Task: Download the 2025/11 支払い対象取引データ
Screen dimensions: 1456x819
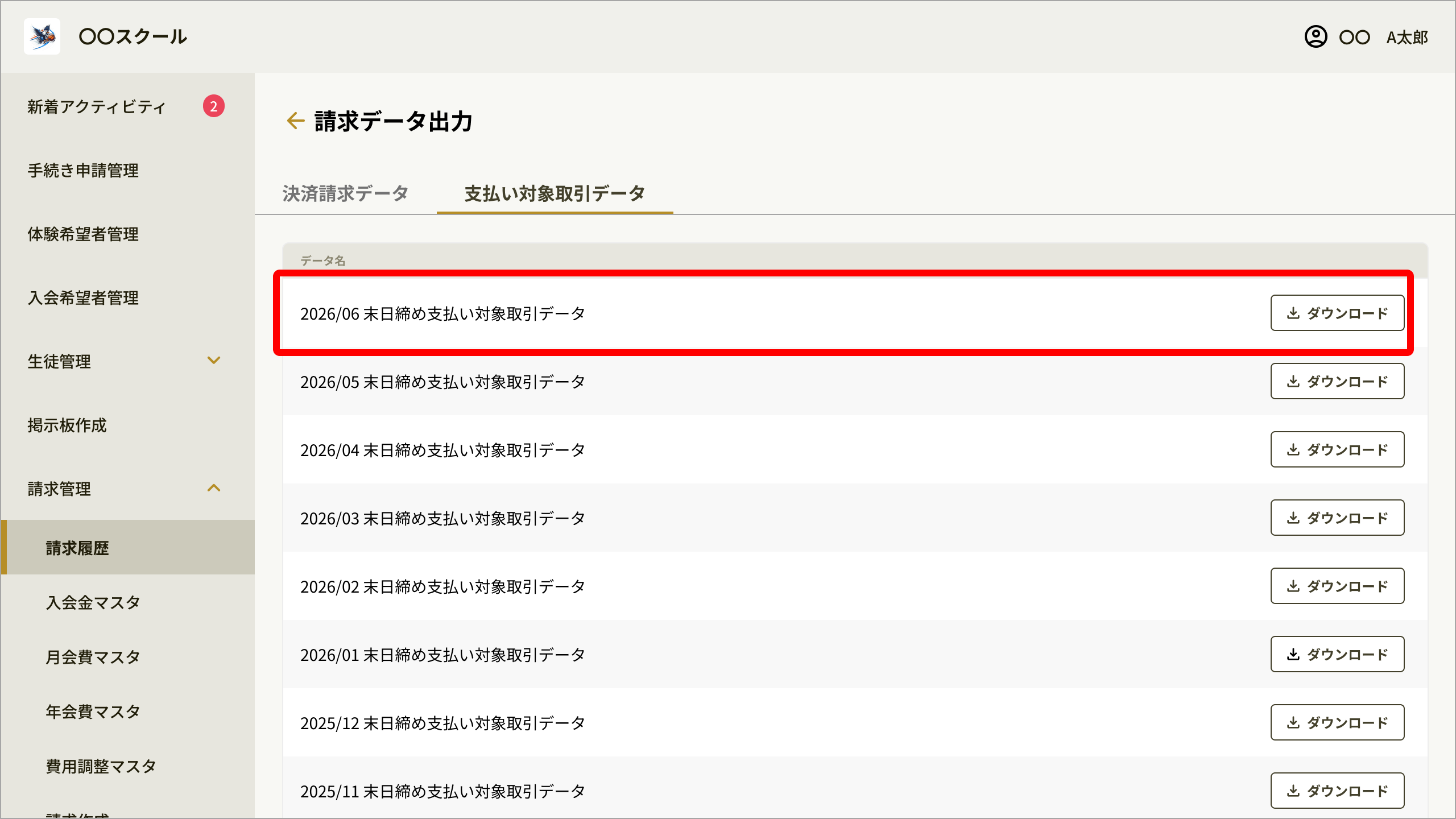Action: pyautogui.click(x=1337, y=791)
